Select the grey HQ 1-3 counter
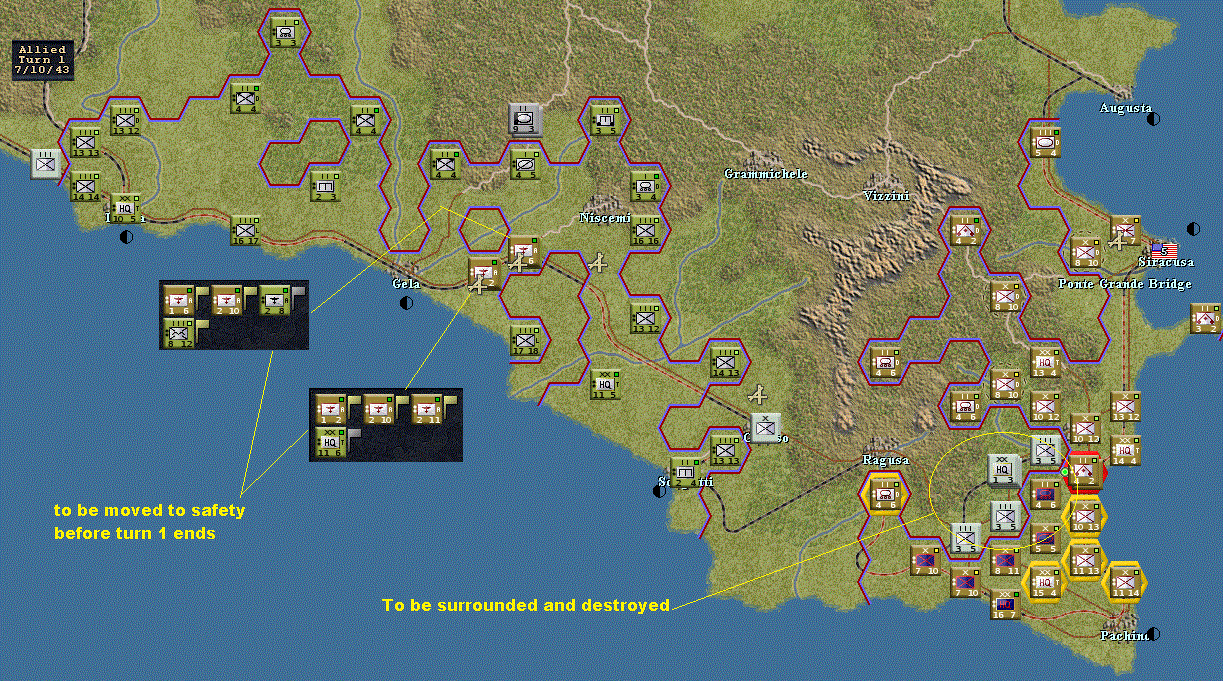The width and height of the screenshot is (1223, 681). [1003, 470]
